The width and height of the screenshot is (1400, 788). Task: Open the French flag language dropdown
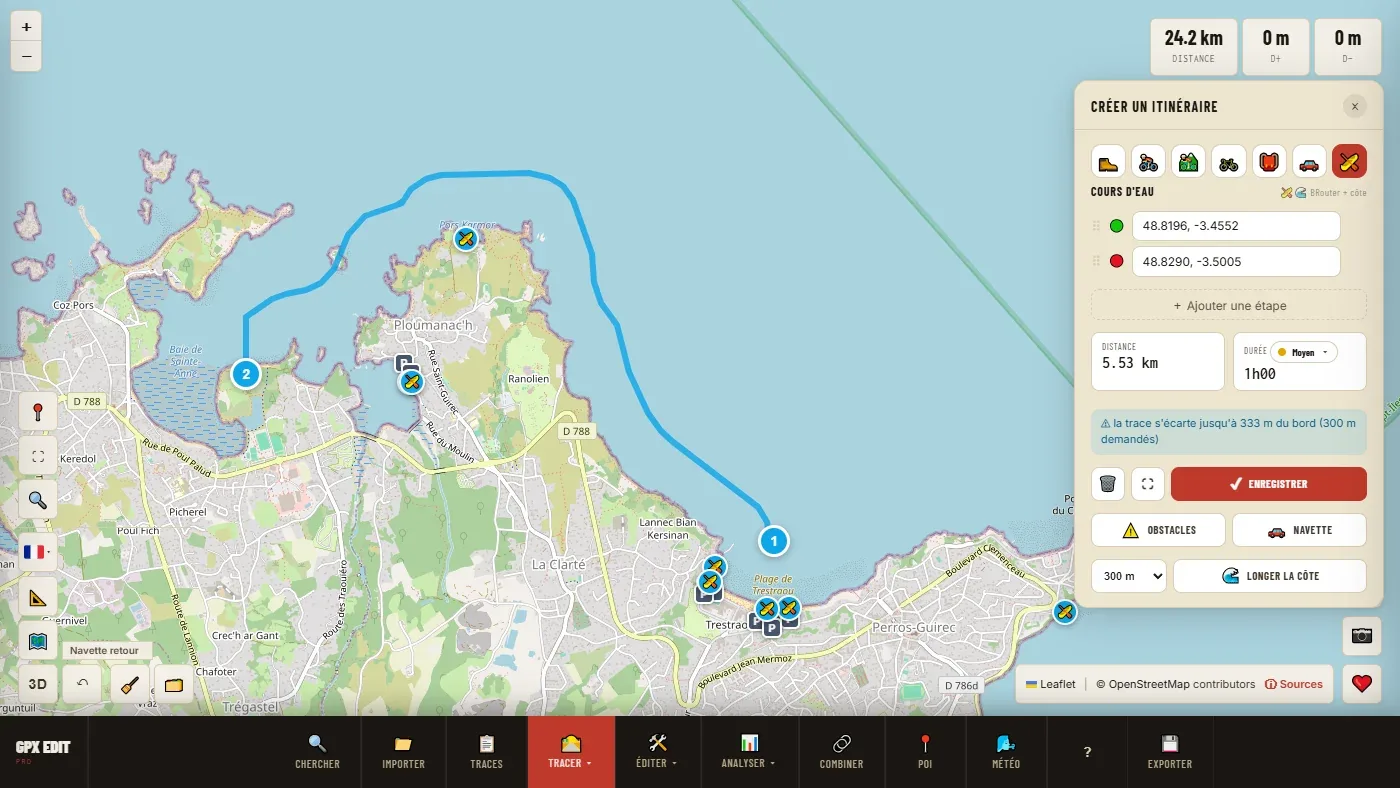pos(38,552)
